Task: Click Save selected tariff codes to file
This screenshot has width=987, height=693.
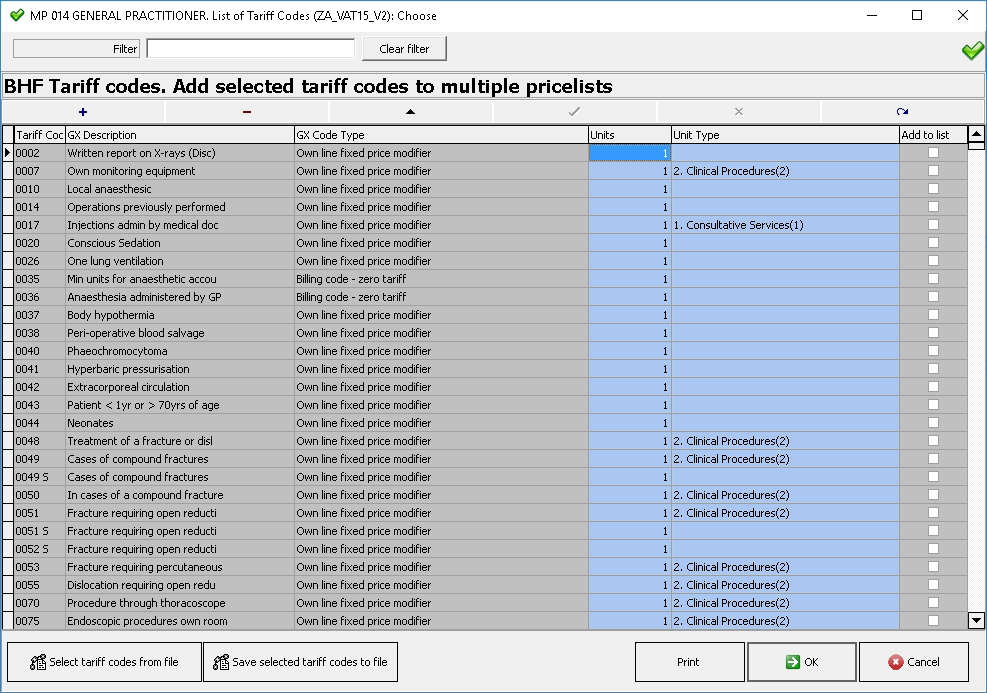Action: pyautogui.click(x=300, y=662)
